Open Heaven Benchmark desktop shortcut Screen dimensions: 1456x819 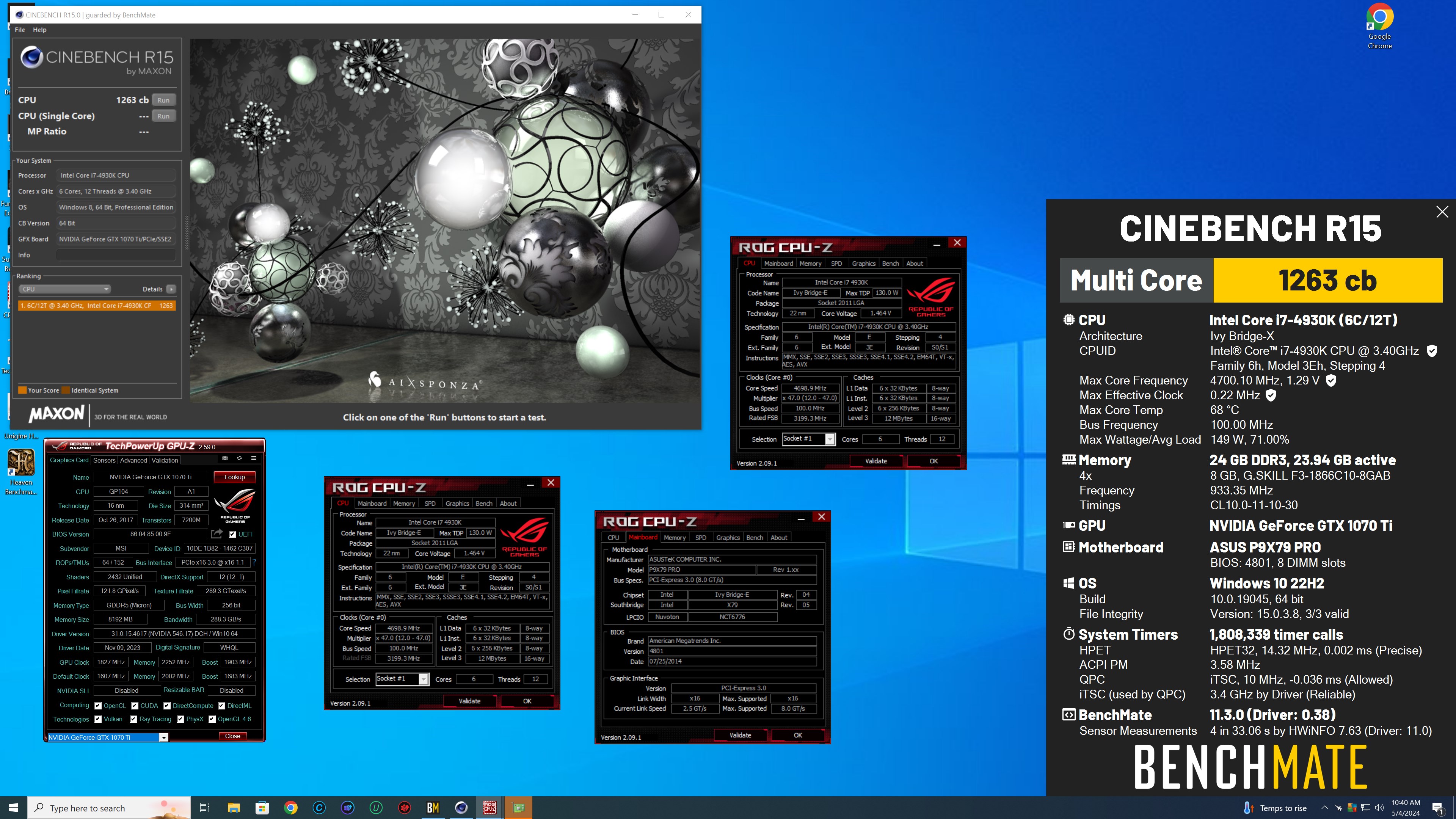(21, 472)
